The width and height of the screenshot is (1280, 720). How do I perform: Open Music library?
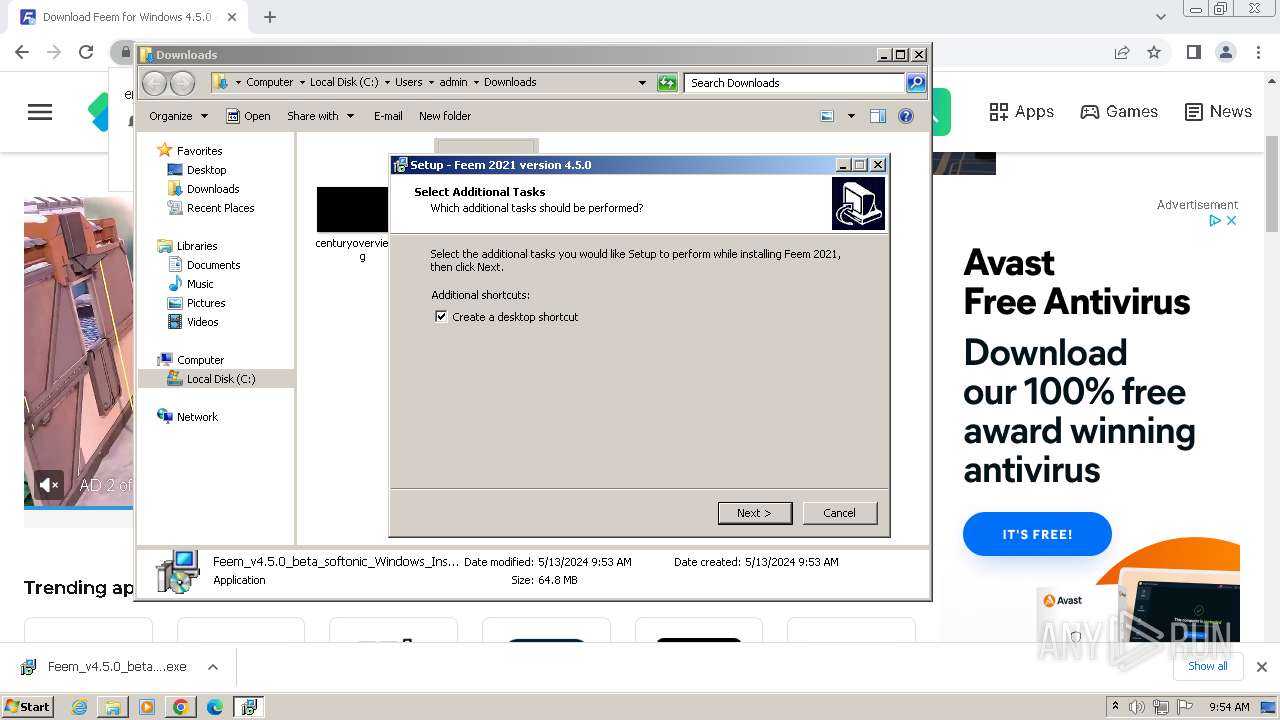coord(200,284)
